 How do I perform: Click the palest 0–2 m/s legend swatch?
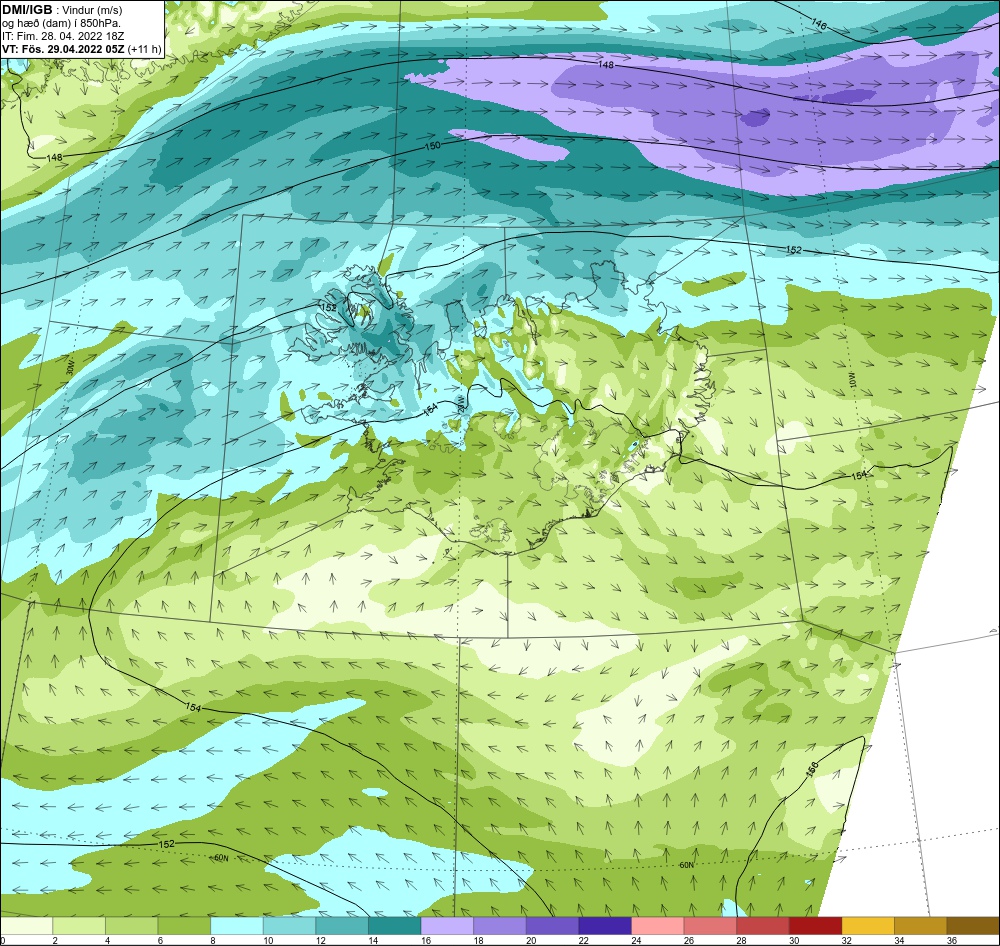27,926
